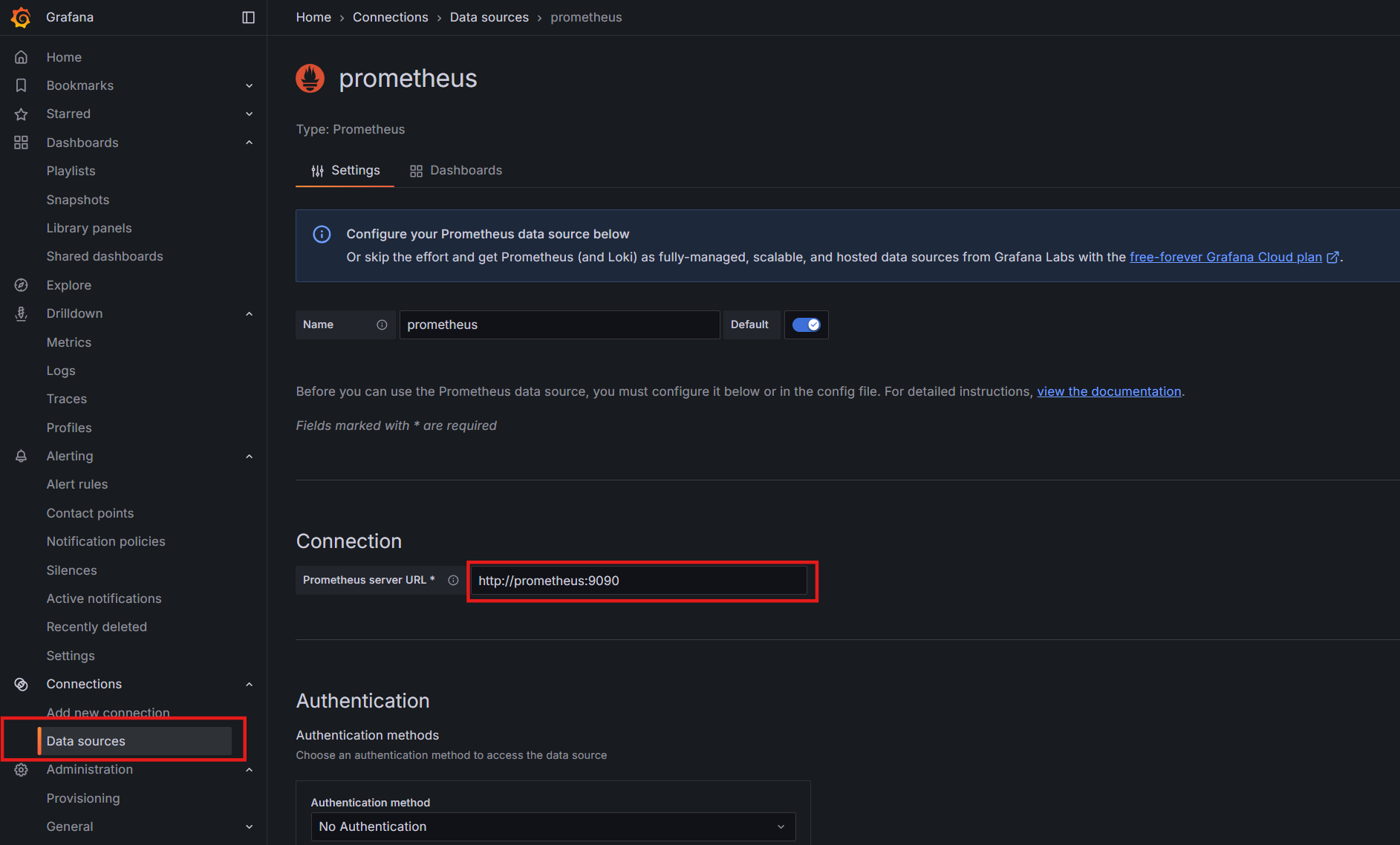Open Logs under Drilldown

61,371
